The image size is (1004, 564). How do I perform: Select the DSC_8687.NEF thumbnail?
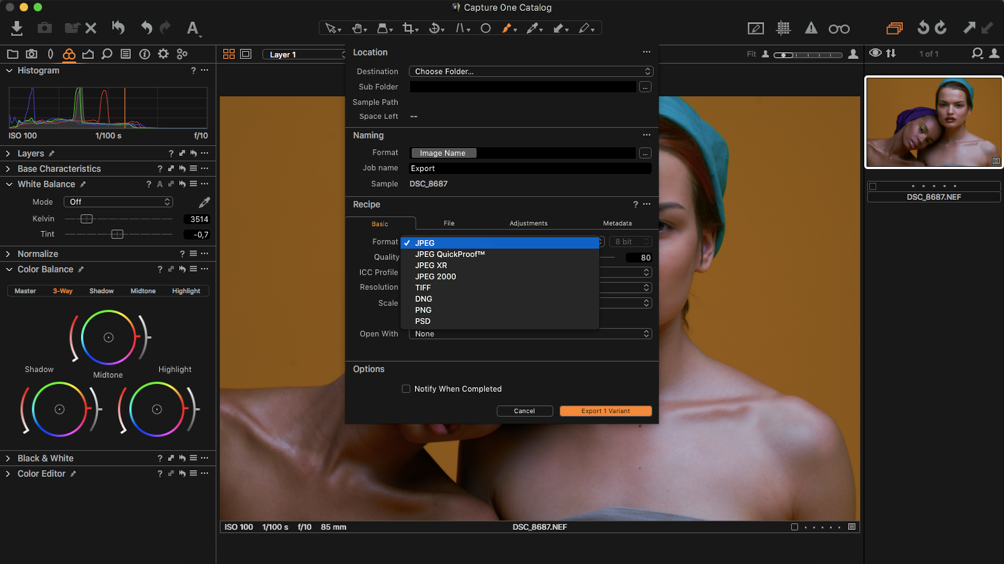pos(933,122)
